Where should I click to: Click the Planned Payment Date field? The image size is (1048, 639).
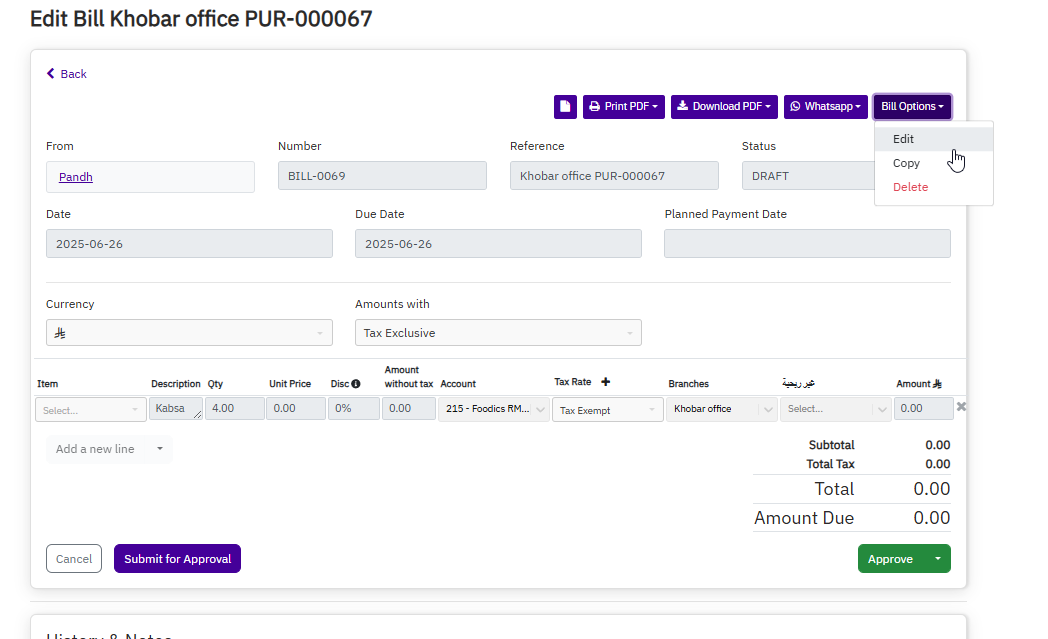click(807, 244)
